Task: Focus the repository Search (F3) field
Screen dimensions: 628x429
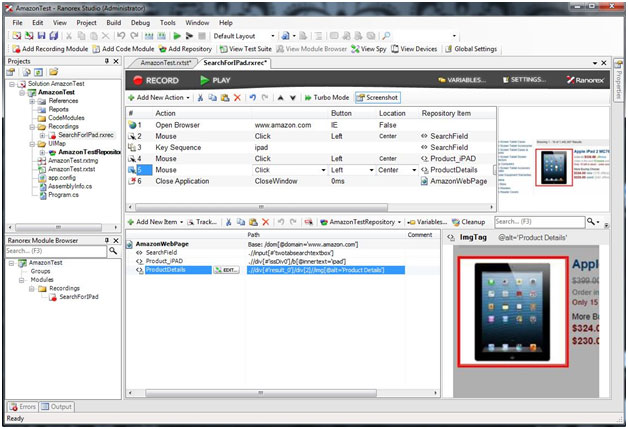Action: click(539, 222)
